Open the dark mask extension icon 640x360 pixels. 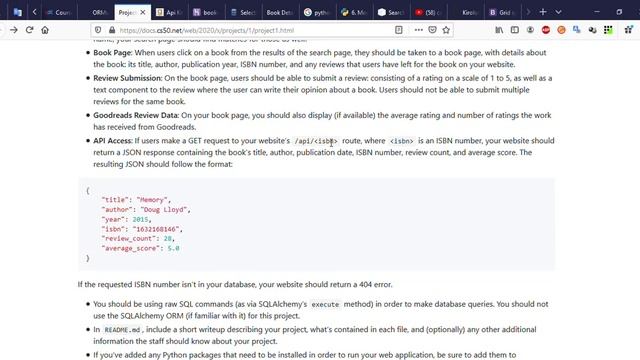(x=592, y=30)
